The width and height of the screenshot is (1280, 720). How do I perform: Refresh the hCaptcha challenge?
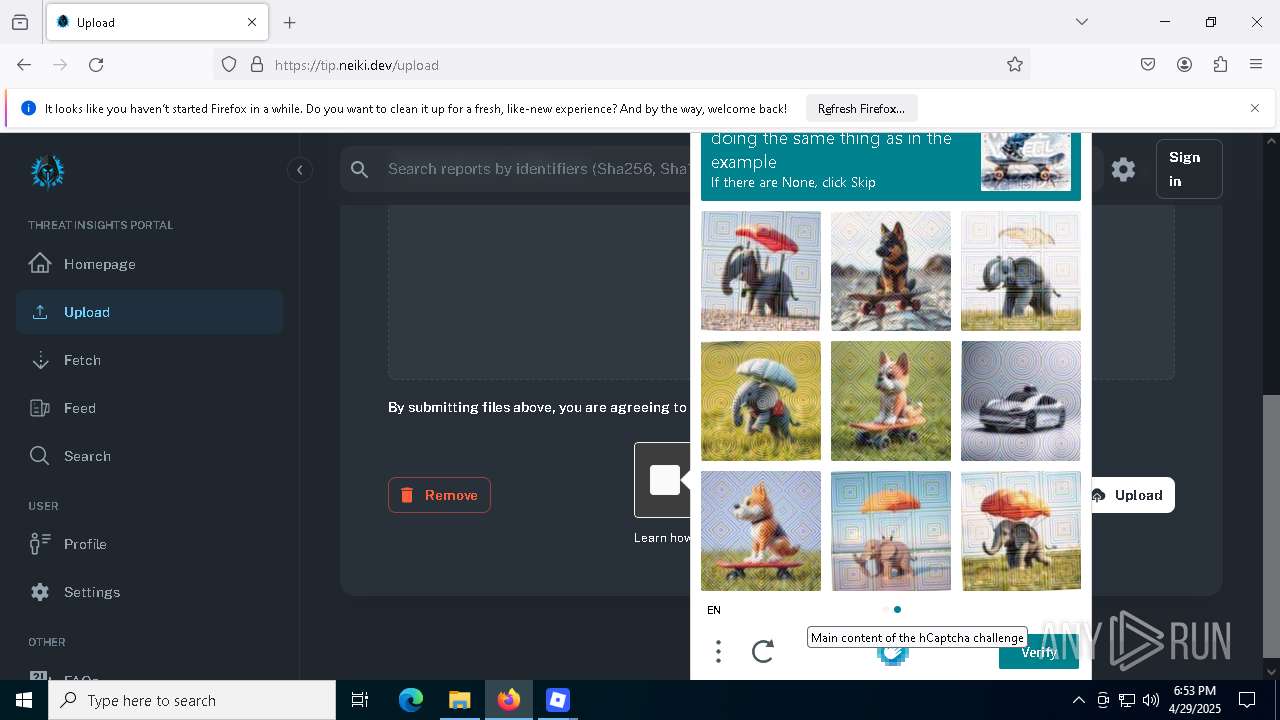coord(763,652)
